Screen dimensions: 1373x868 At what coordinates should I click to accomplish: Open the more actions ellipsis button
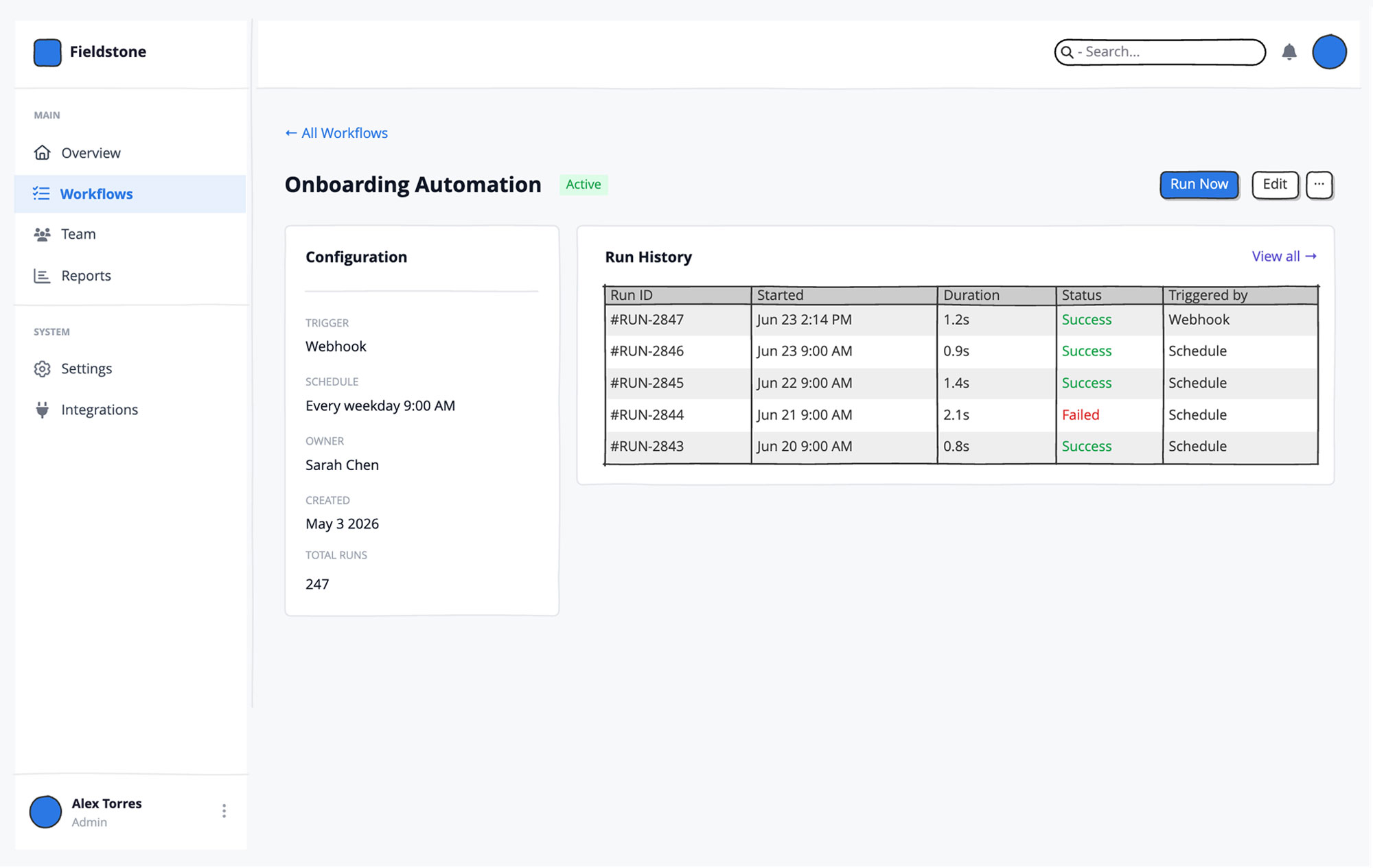tap(1319, 185)
